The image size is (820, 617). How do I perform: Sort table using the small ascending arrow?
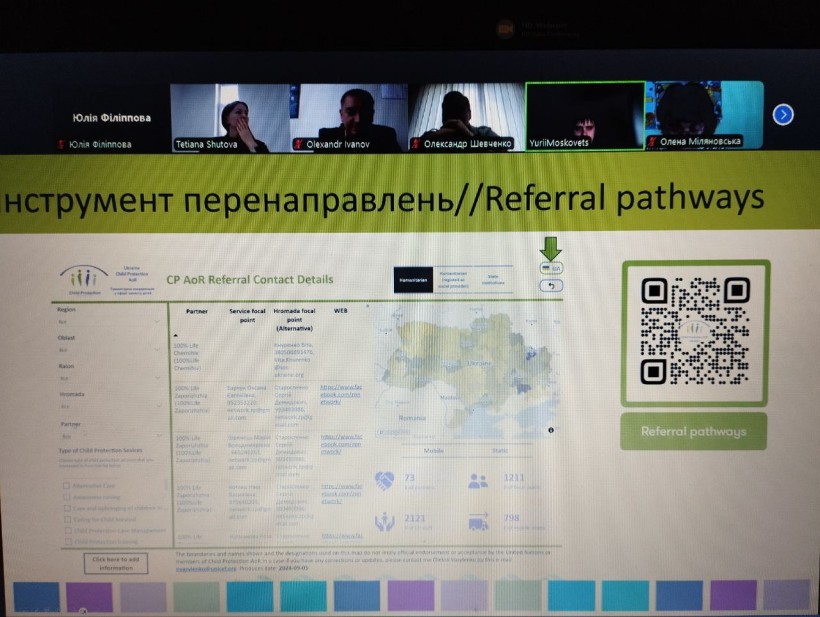coord(176,335)
